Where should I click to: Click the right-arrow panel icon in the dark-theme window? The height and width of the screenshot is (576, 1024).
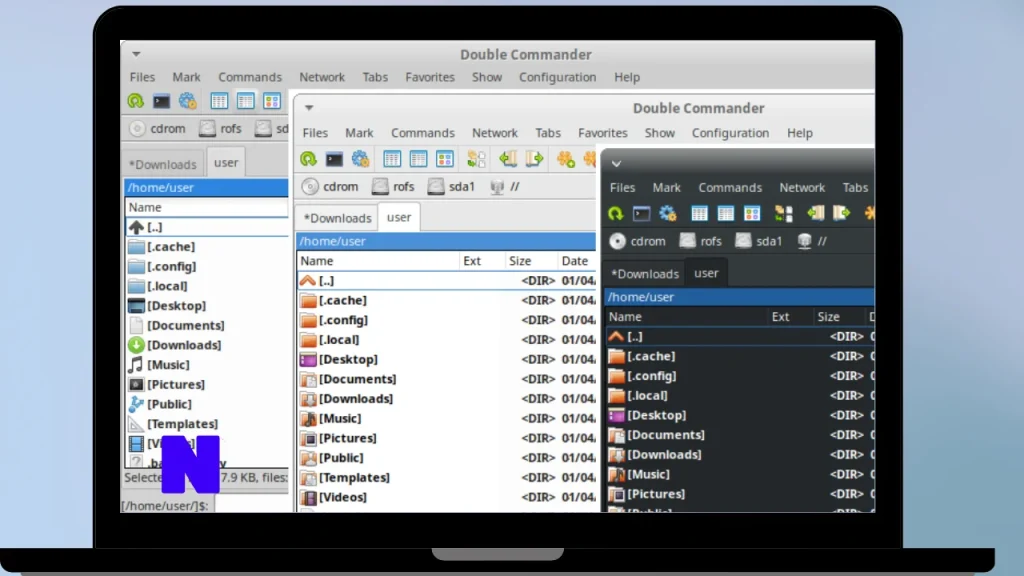[x=842, y=213]
